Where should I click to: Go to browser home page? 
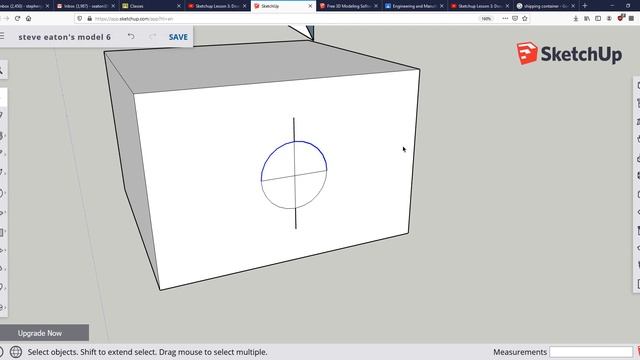[x=29, y=18]
